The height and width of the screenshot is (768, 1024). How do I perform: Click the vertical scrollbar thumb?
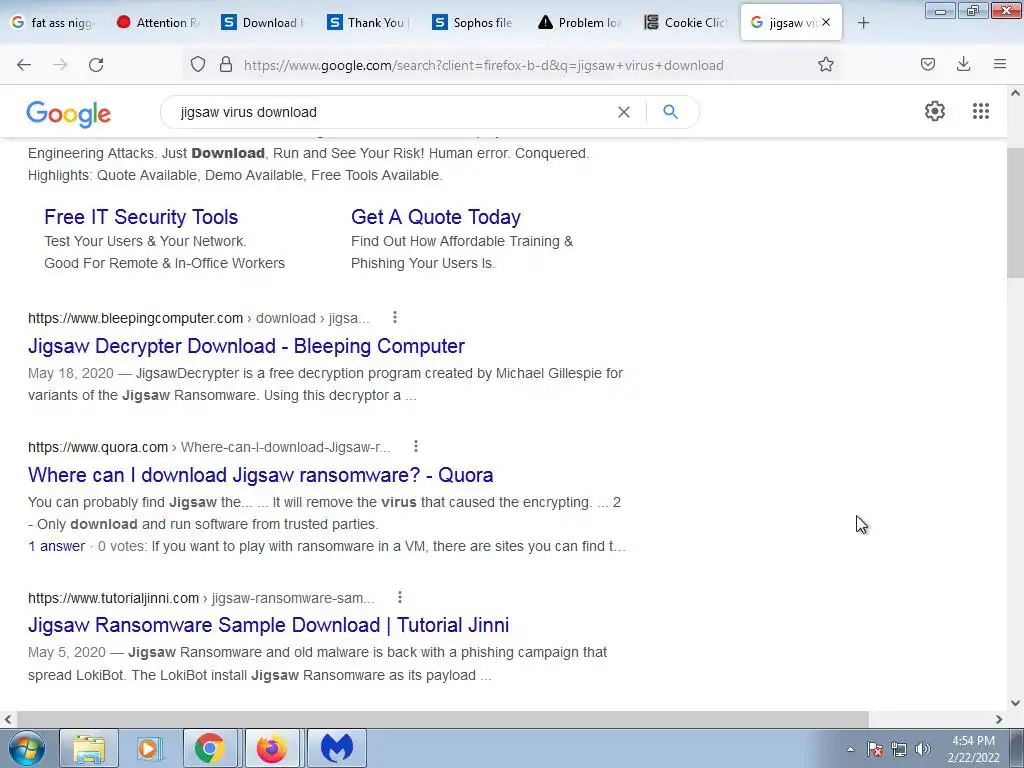pos(1015,213)
